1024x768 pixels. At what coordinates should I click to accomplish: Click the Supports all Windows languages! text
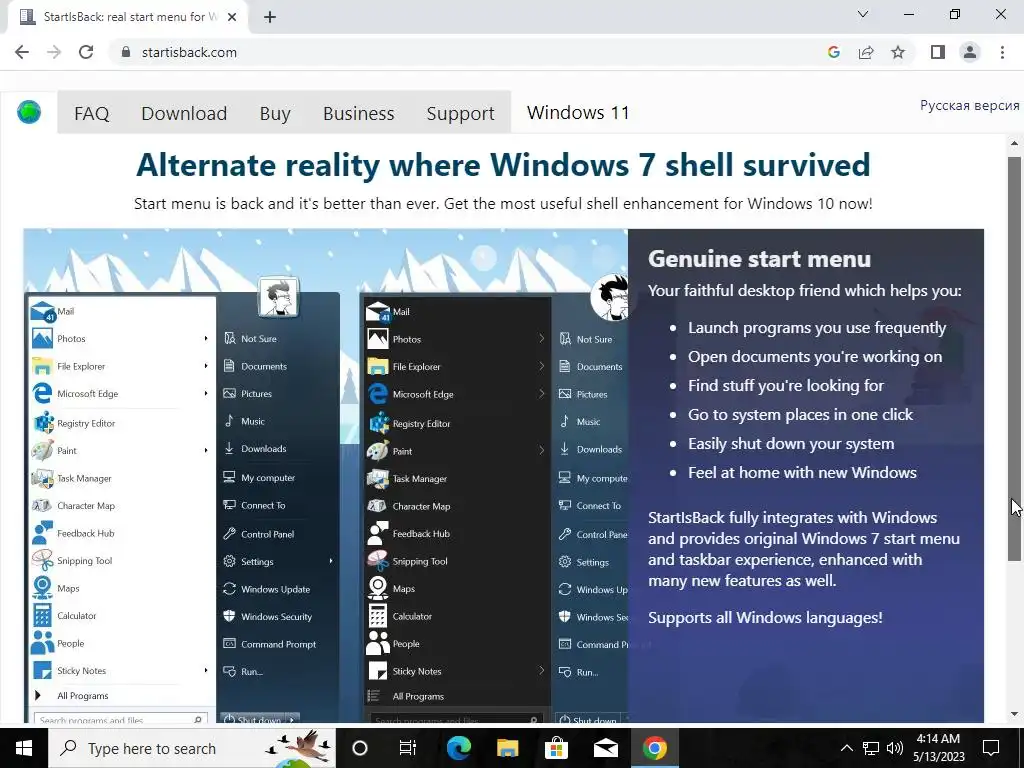(765, 618)
